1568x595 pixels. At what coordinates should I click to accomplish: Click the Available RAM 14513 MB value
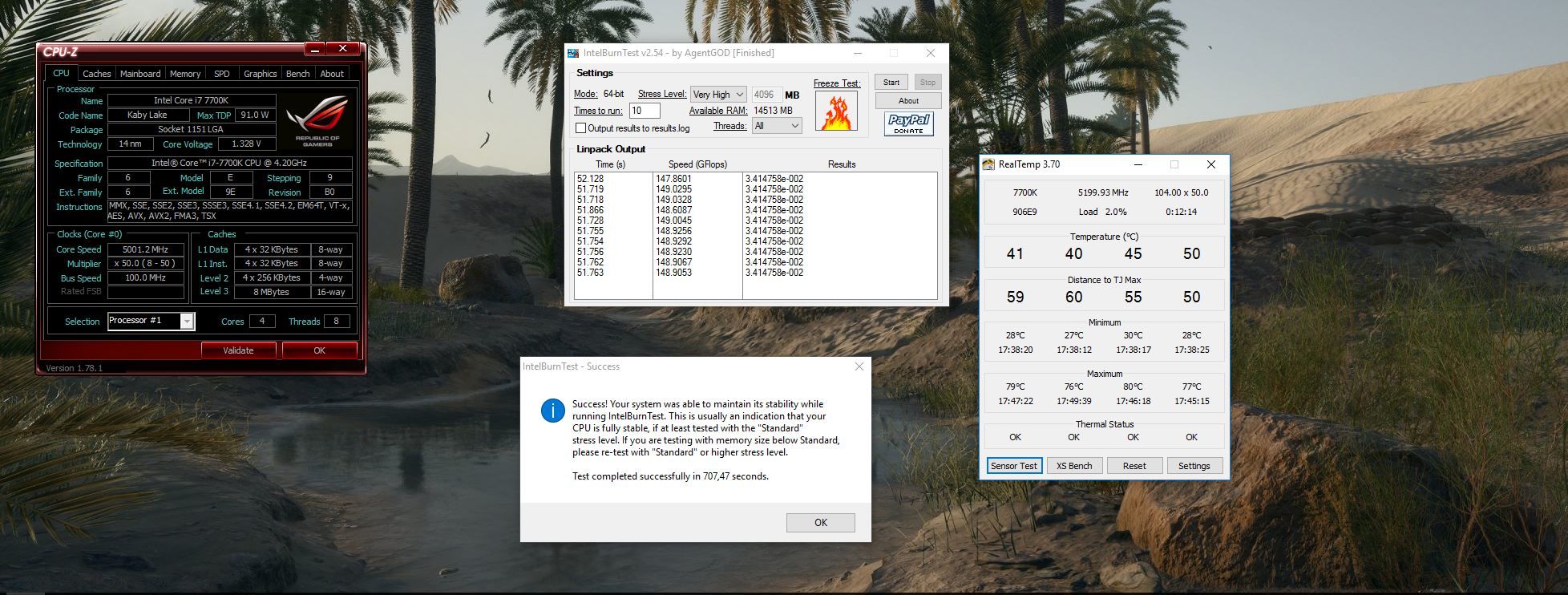(773, 111)
